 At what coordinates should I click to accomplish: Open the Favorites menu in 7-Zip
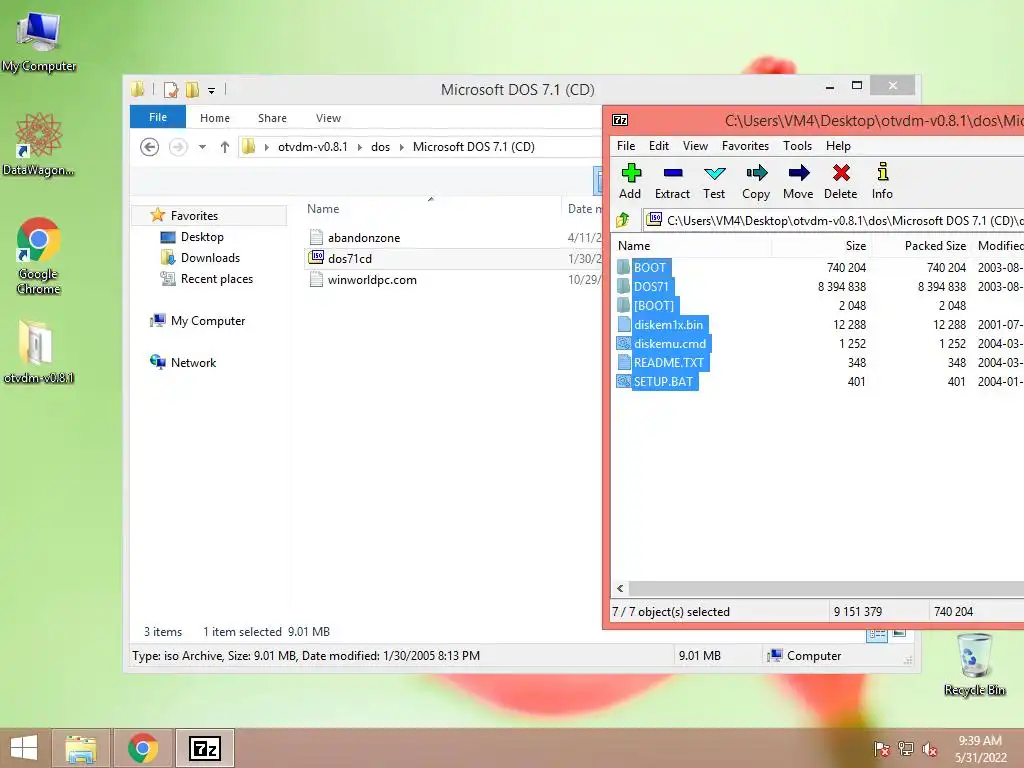pos(745,146)
